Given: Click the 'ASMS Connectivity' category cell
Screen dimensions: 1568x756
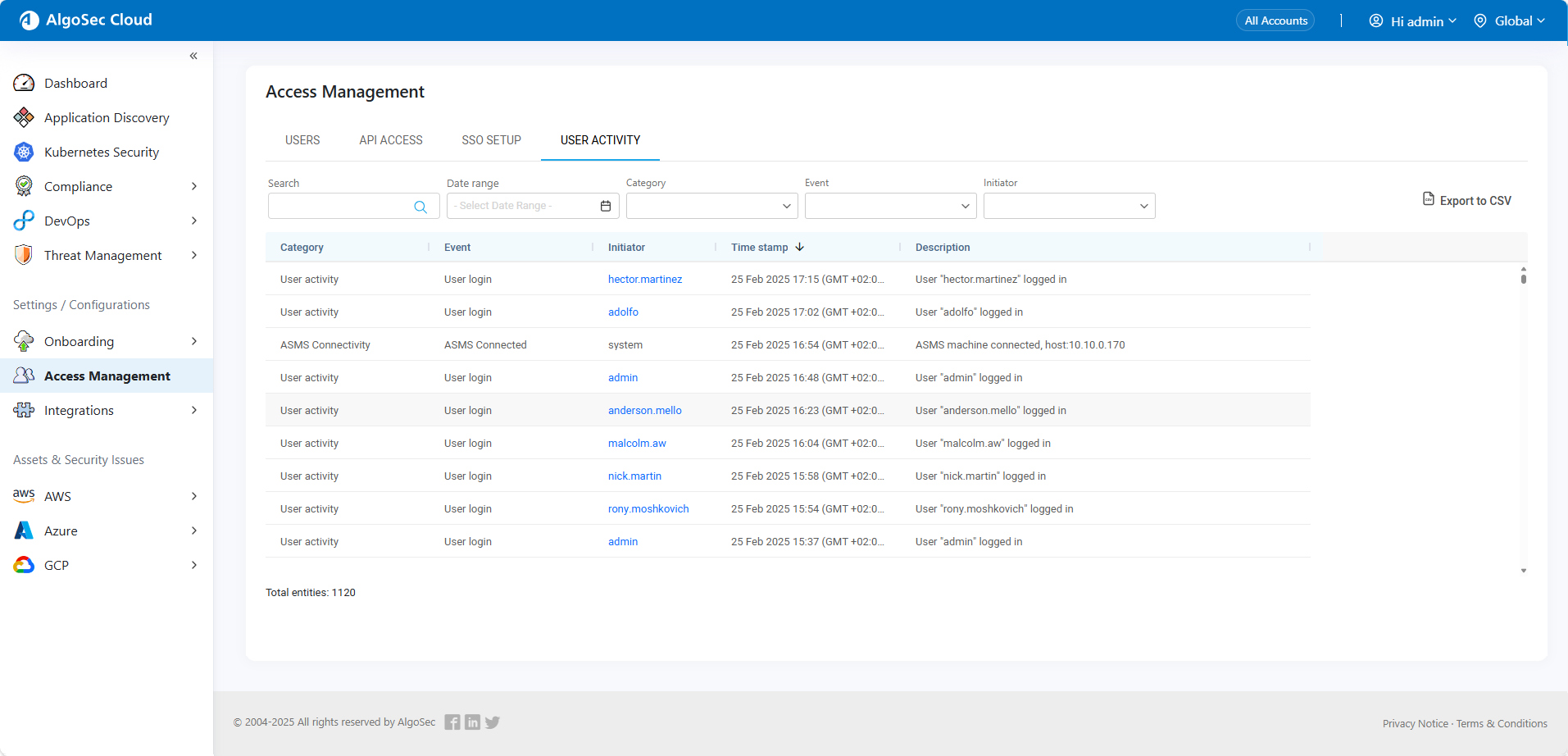Looking at the screenshot, I should (325, 344).
